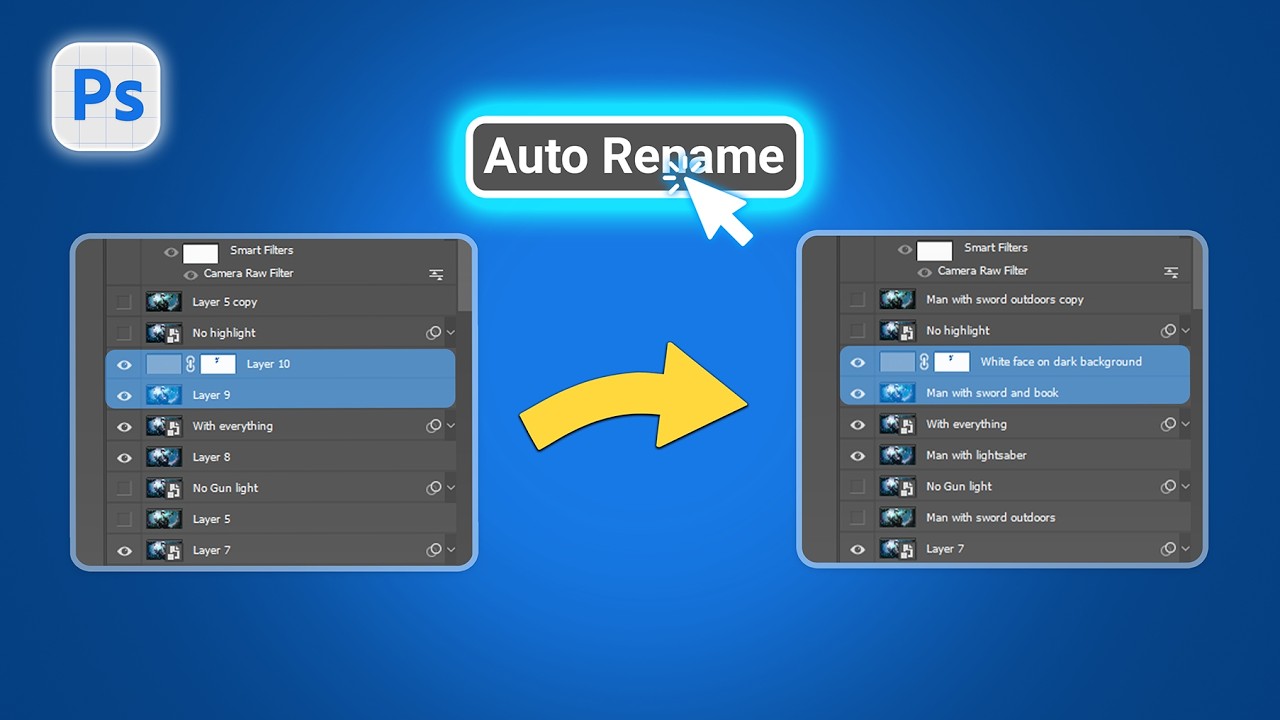
Task: Click mask link icon on White face layer
Action: point(924,362)
